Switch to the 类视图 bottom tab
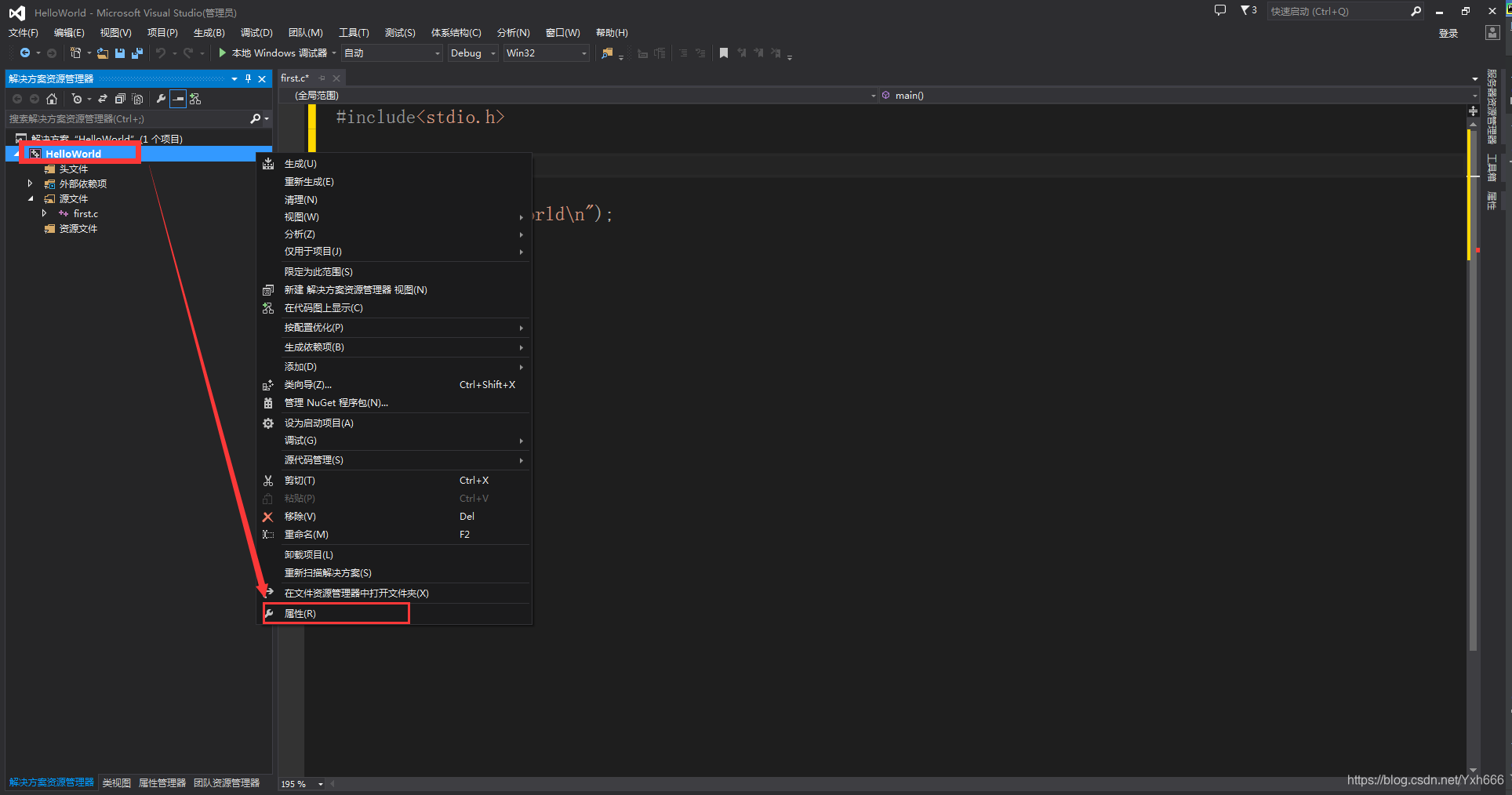Screen dimensions: 1512x795 pos(117,783)
